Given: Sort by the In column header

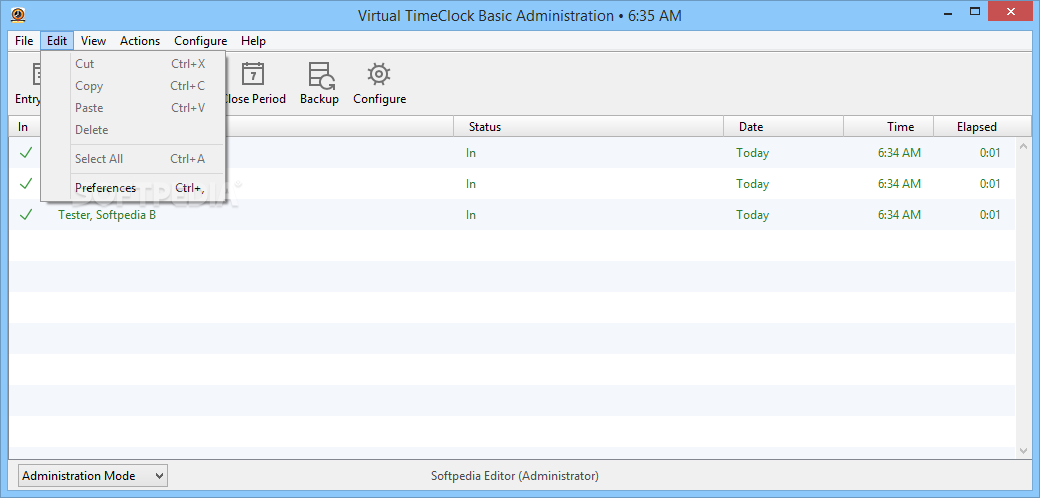Looking at the screenshot, I should (24, 126).
